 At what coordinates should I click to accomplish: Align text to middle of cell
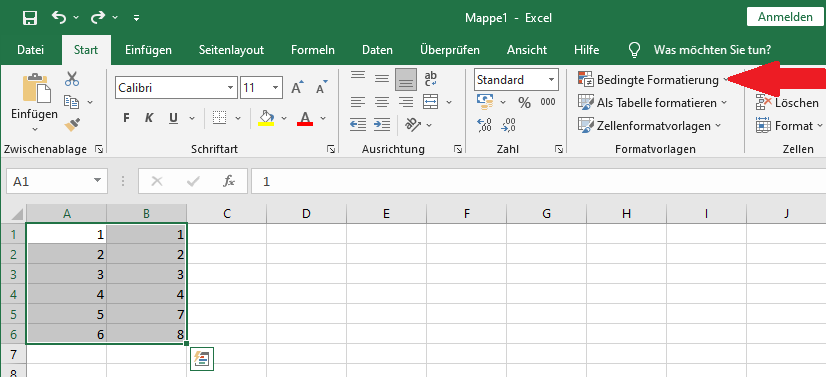(x=382, y=79)
